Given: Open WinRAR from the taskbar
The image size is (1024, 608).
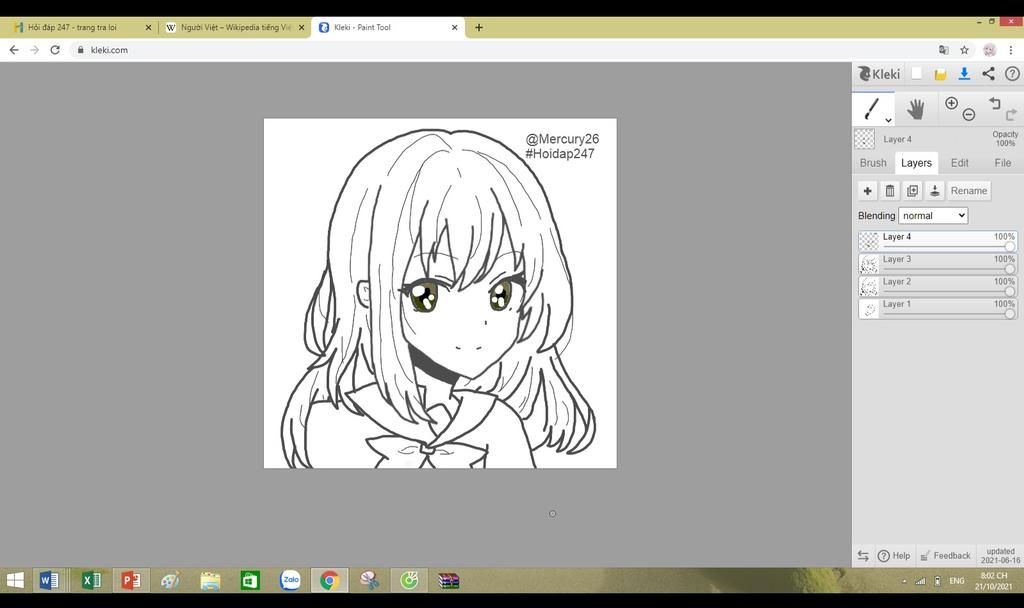Looking at the screenshot, I should (x=449, y=580).
